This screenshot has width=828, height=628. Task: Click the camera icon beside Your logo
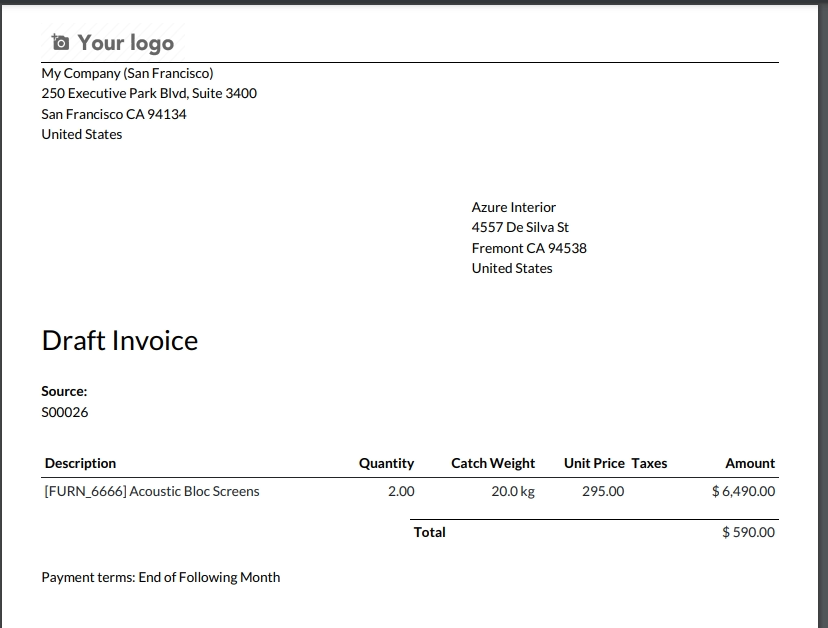(x=60, y=42)
